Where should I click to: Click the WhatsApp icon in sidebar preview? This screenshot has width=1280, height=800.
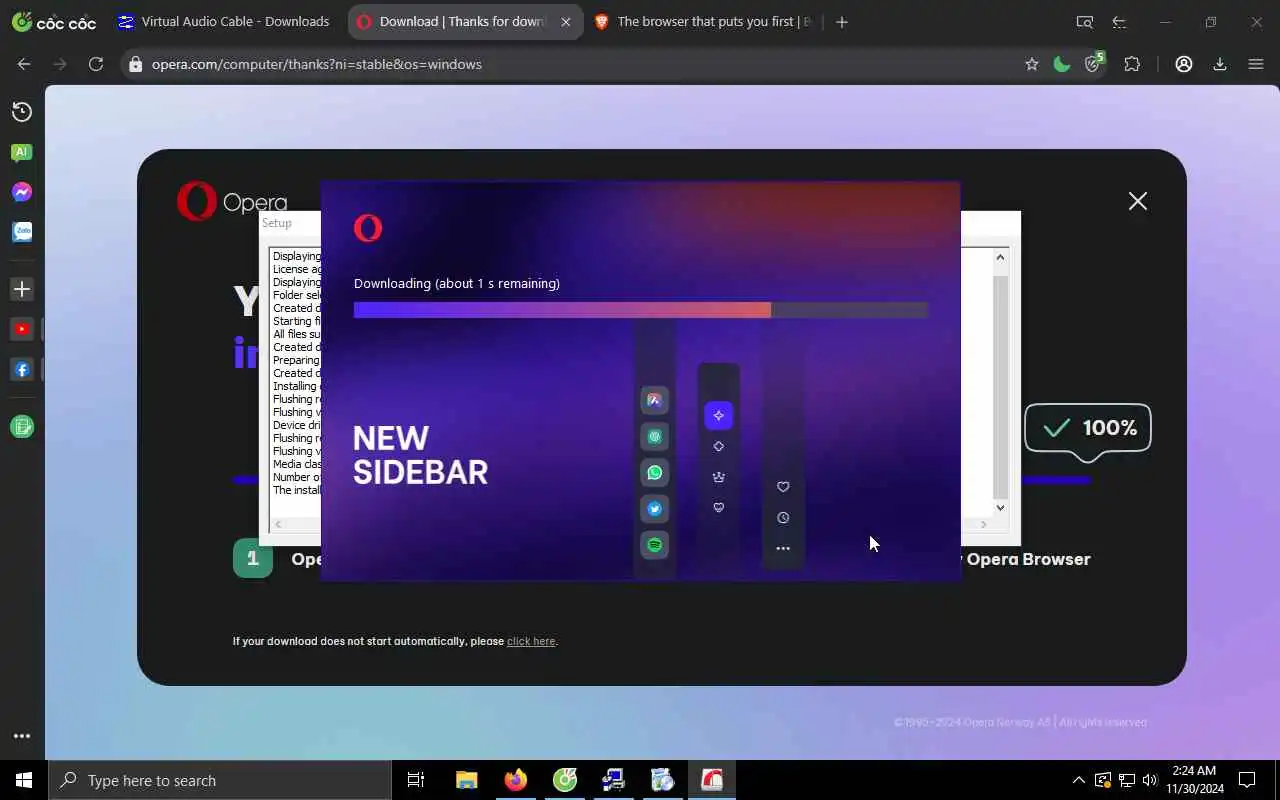tap(655, 473)
